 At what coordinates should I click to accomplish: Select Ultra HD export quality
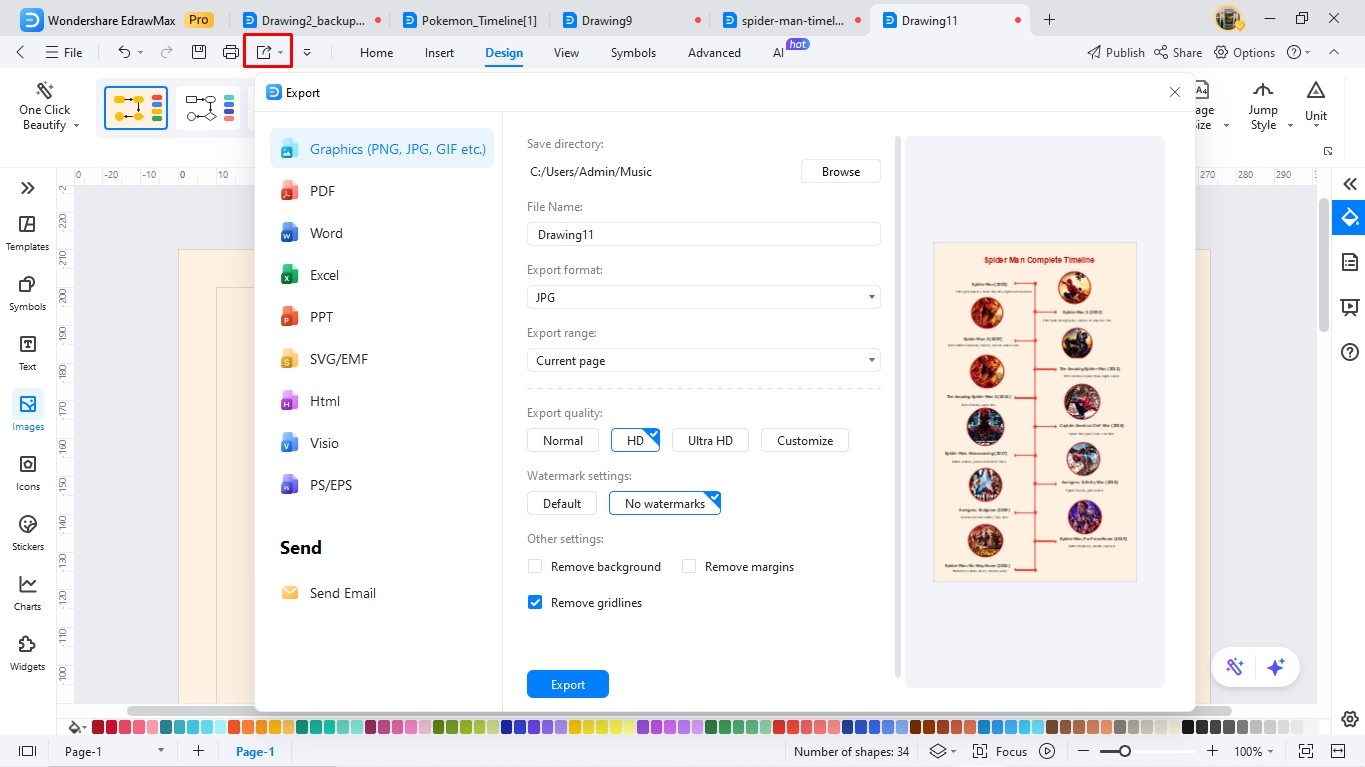click(710, 440)
